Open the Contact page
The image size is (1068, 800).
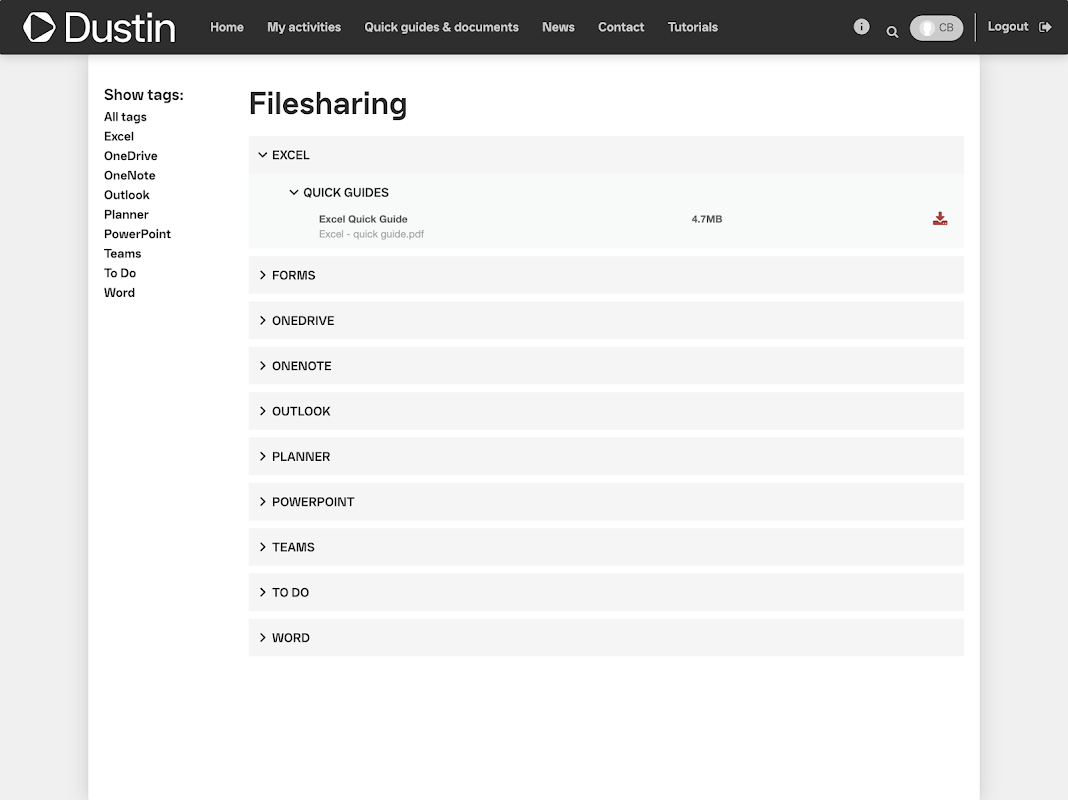point(621,27)
